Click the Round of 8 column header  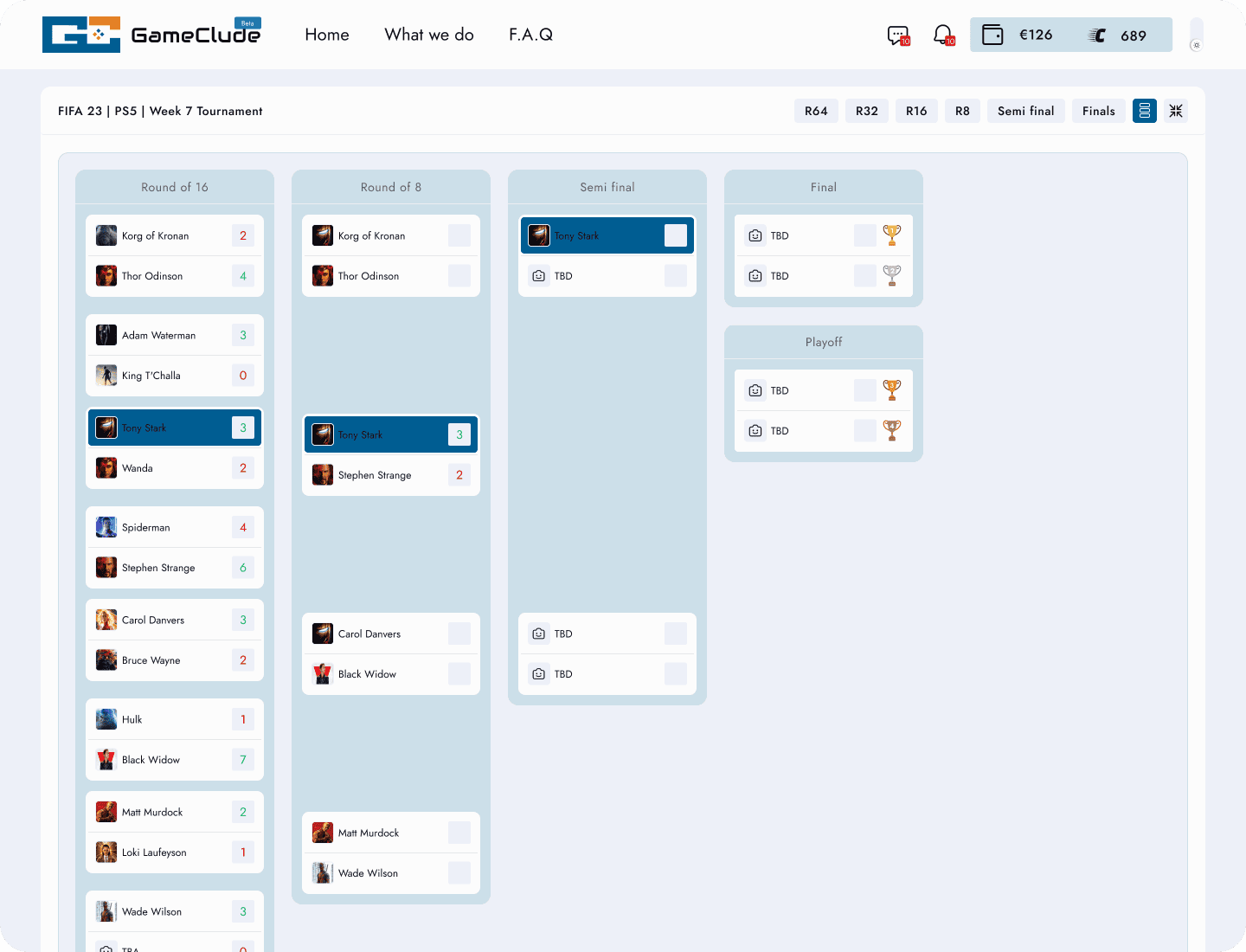click(x=391, y=187)
